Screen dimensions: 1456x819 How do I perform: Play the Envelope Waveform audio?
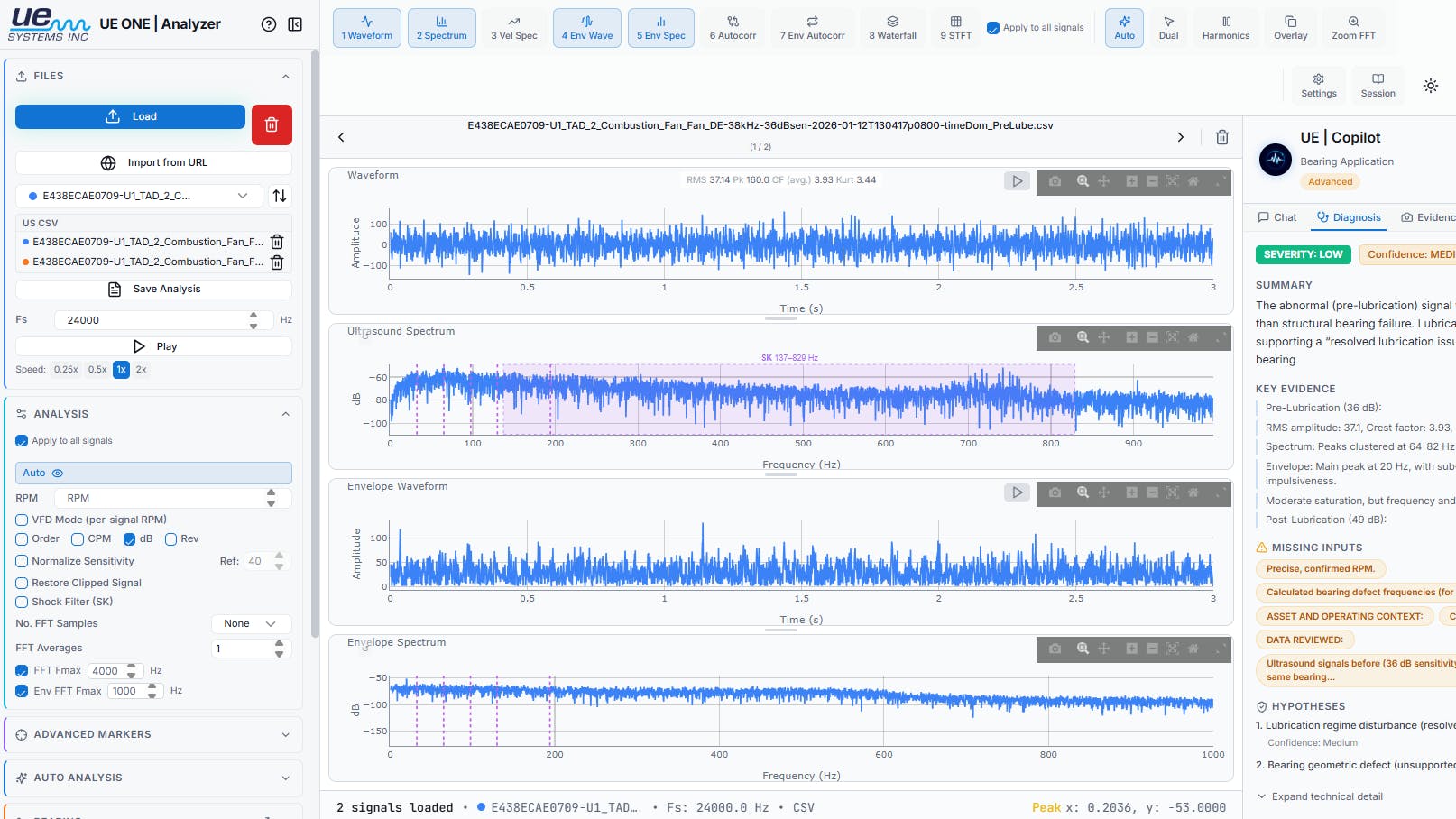[1018, 492]
